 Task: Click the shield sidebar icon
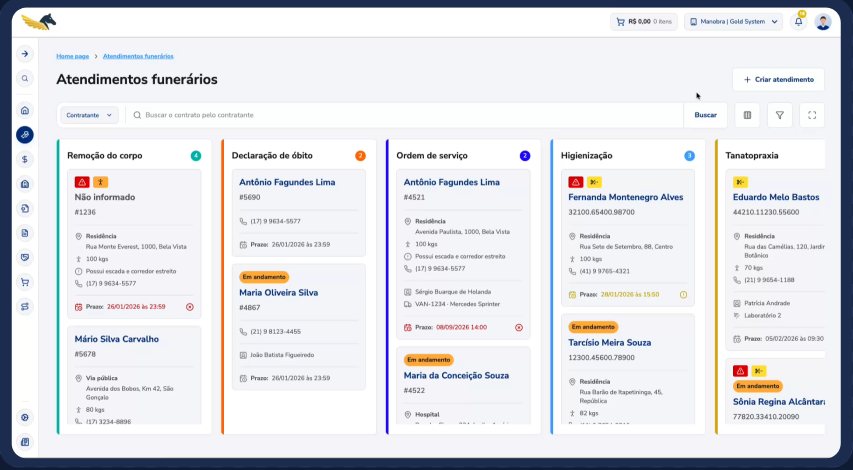click(x=24, y=257)
